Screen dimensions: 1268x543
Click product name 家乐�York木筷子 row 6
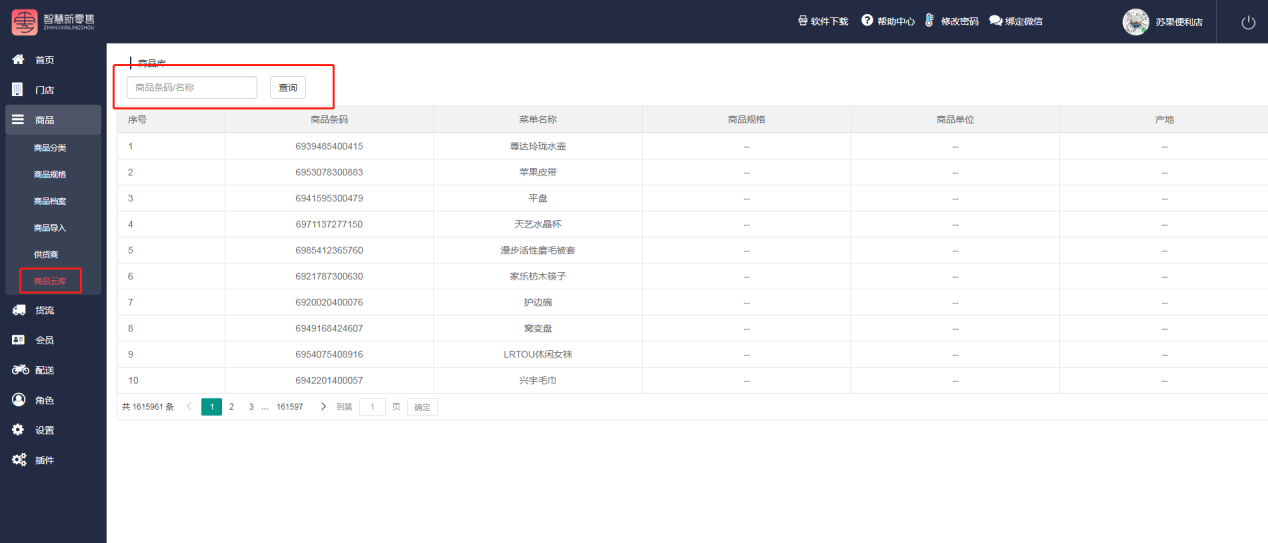(x=538, y=276)
